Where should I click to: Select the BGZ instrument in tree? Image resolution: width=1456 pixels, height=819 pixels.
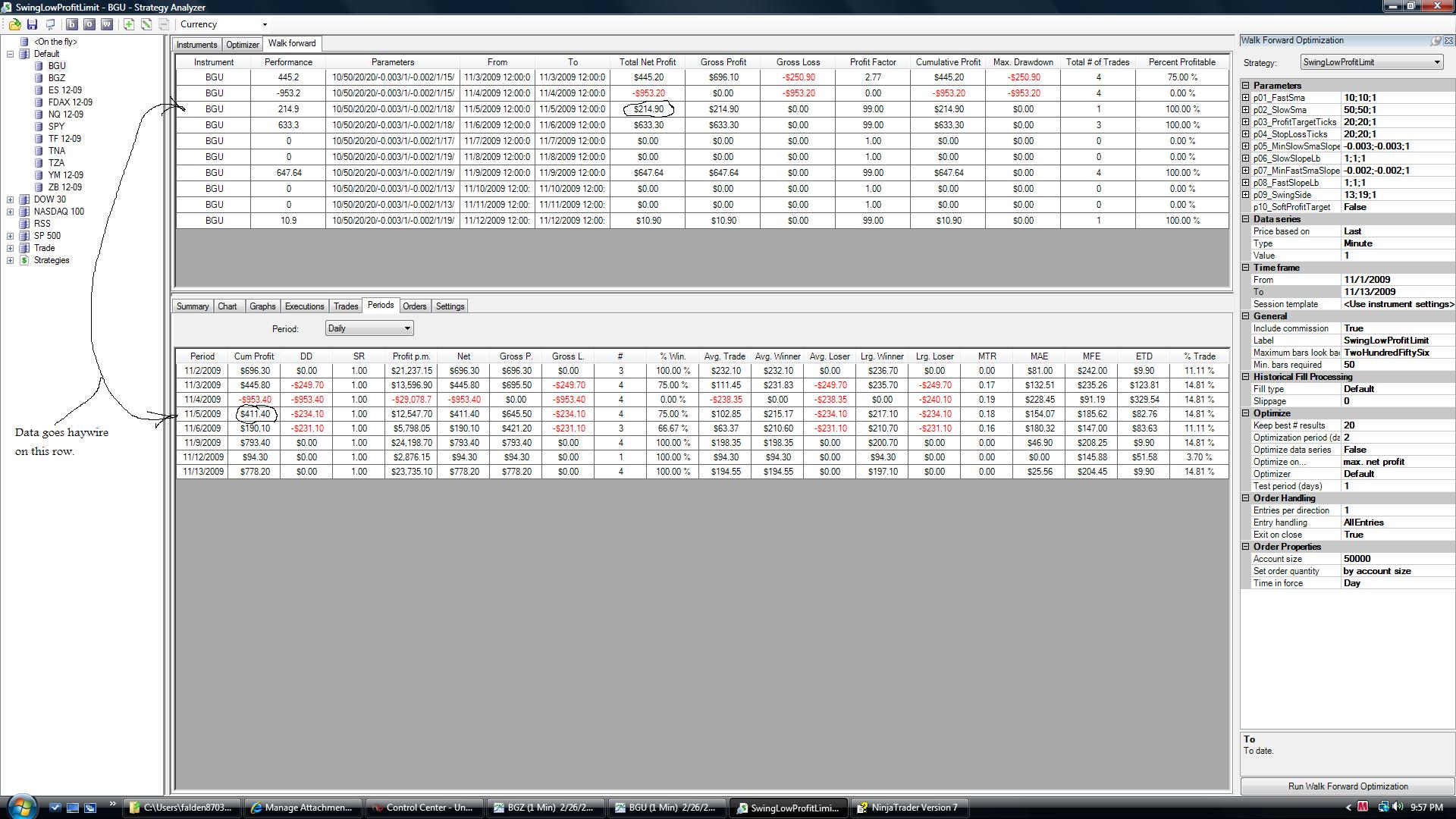coord(57,78)
